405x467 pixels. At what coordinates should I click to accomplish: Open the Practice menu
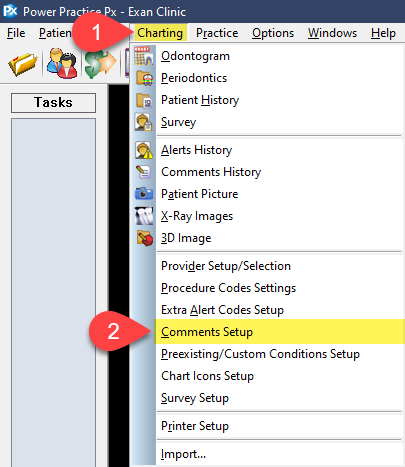[x=217, y=33]
